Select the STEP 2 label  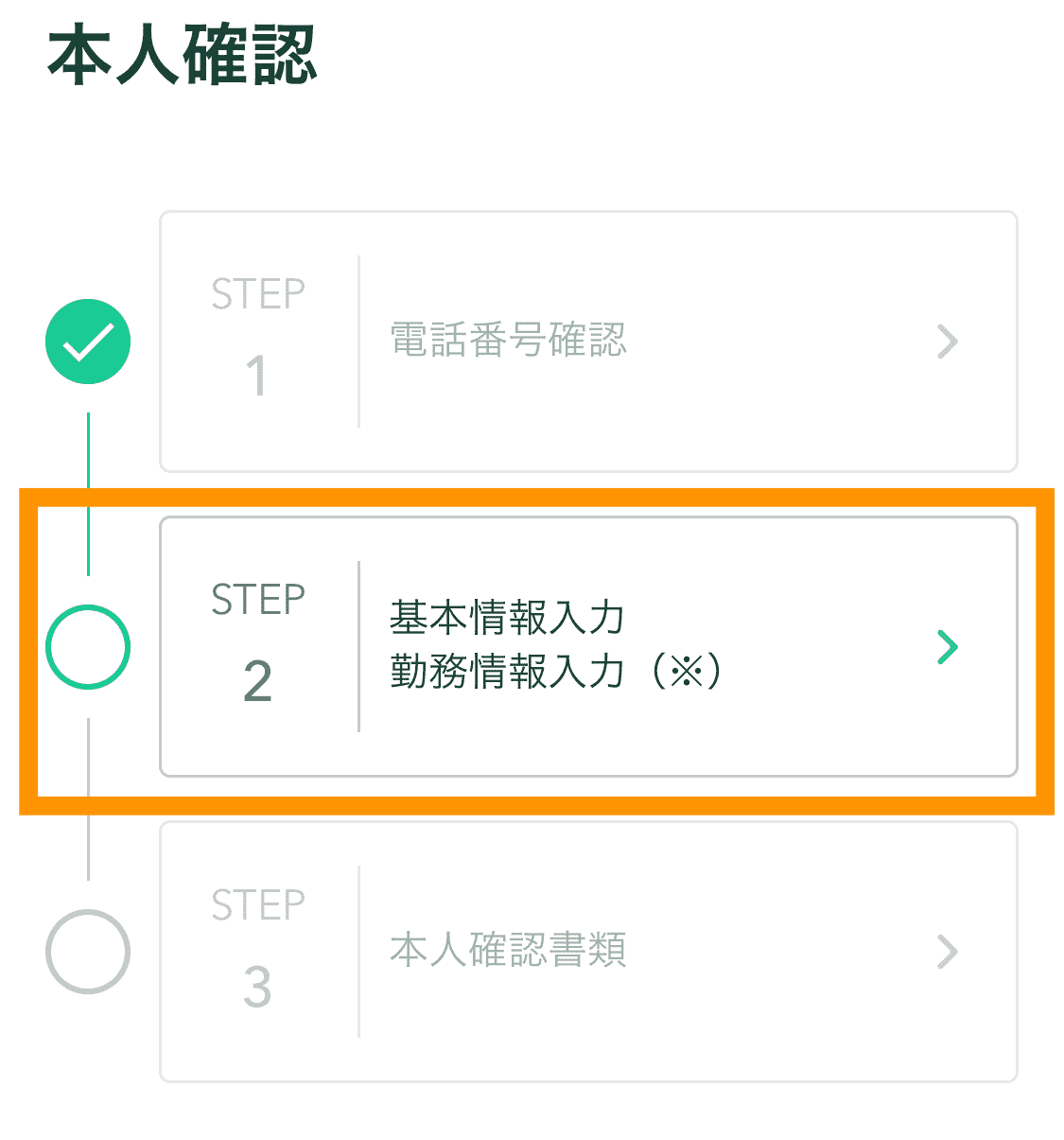[258, 600]
